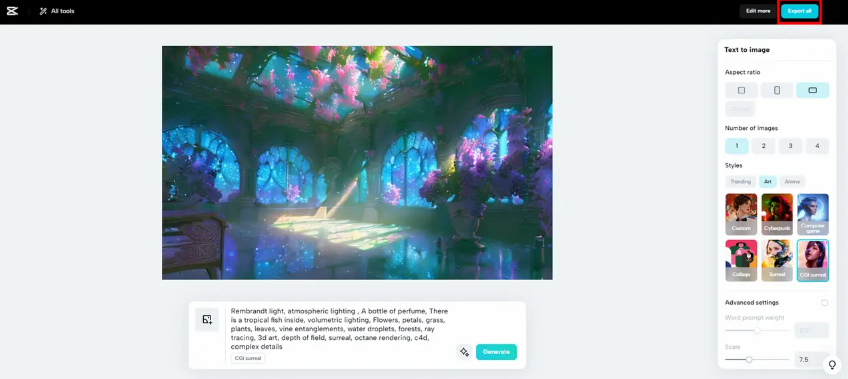Set number of images to 4

(817, 146)
